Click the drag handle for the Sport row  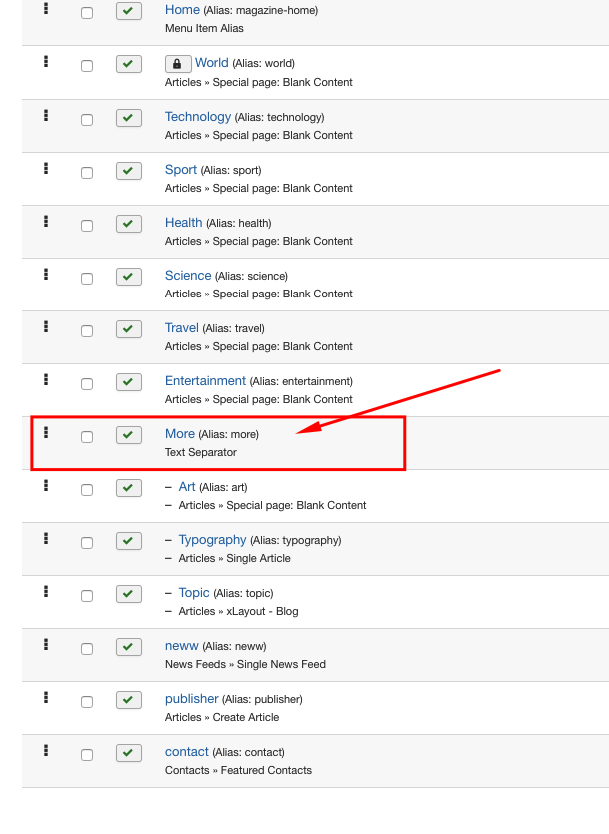(46, 168)
